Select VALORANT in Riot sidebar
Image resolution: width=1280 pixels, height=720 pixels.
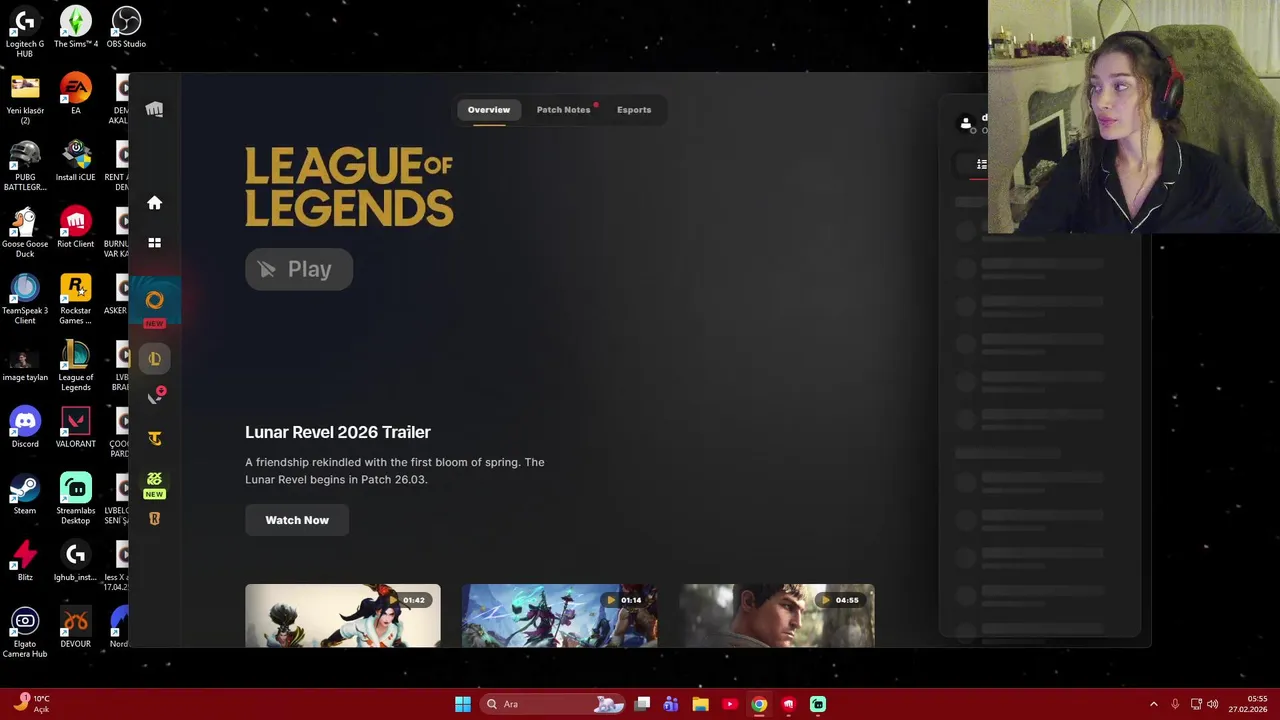click(x=154, y=397)
